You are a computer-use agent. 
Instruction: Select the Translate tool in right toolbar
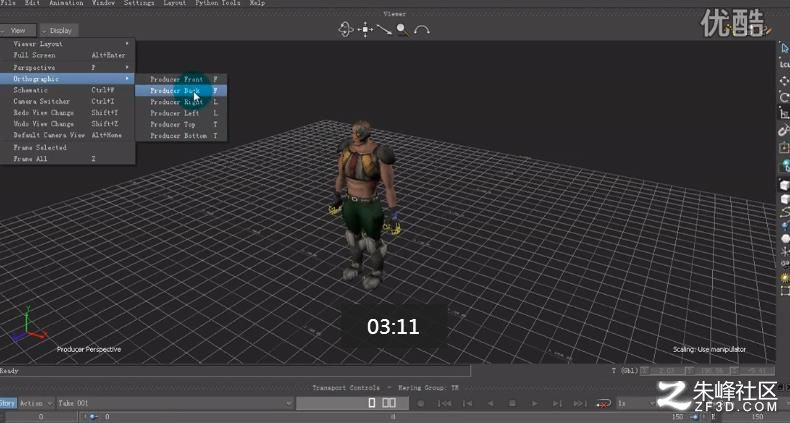coord(784,81)
